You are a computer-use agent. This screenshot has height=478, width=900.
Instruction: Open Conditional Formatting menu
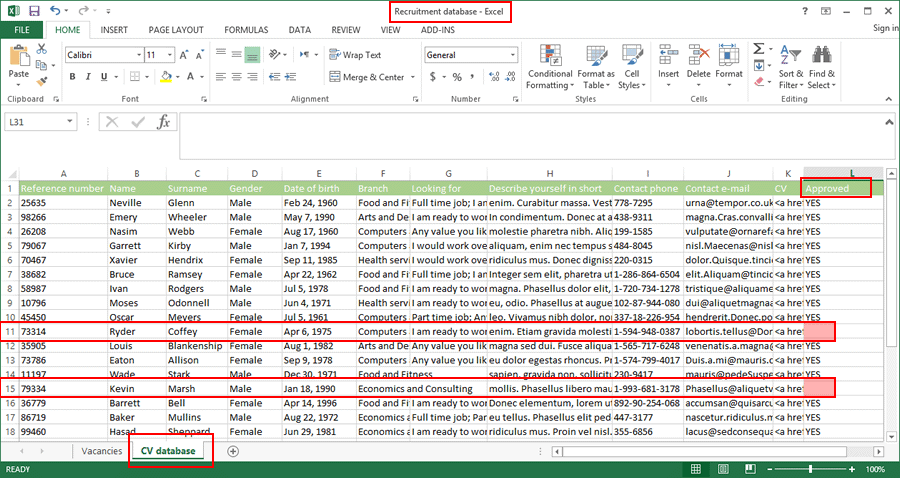(550, 67)
